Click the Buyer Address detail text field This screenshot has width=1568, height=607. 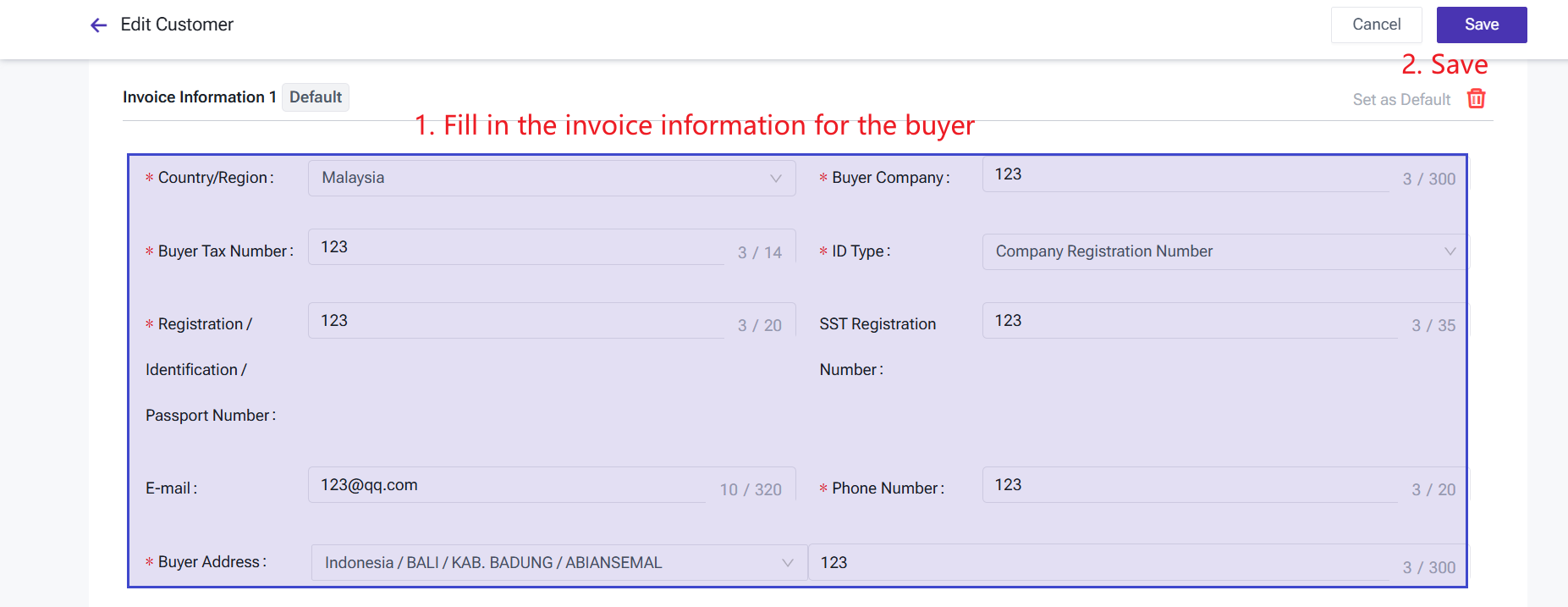tap(1100, 563)
